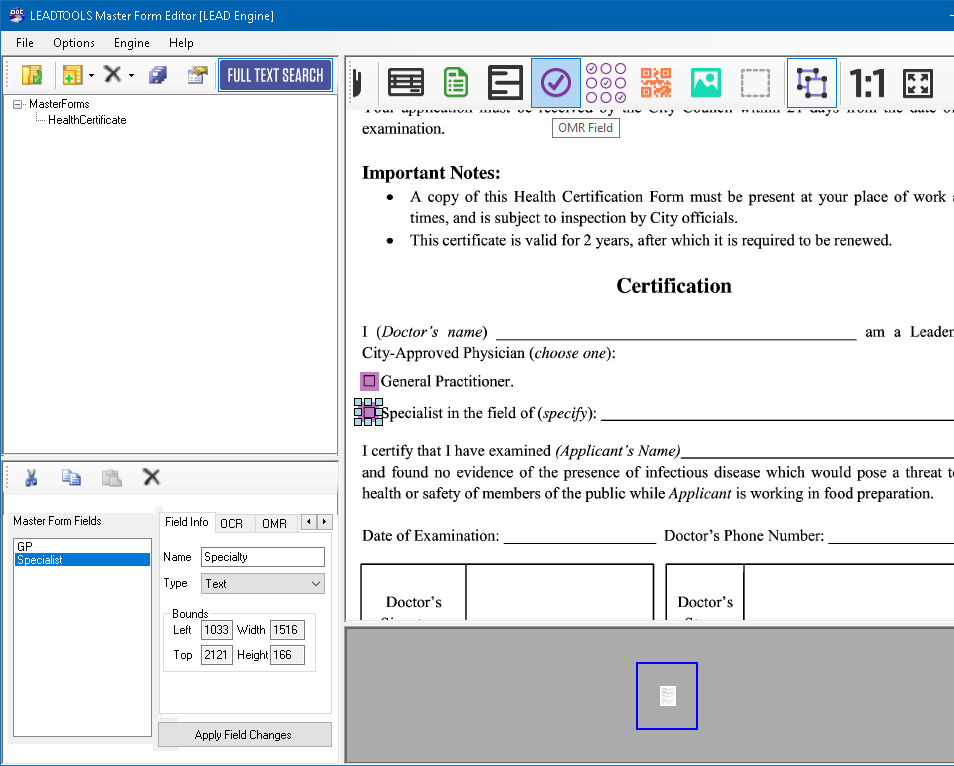
Task: Select Specialist in Master Form Fields list
Action: (82, 560)
